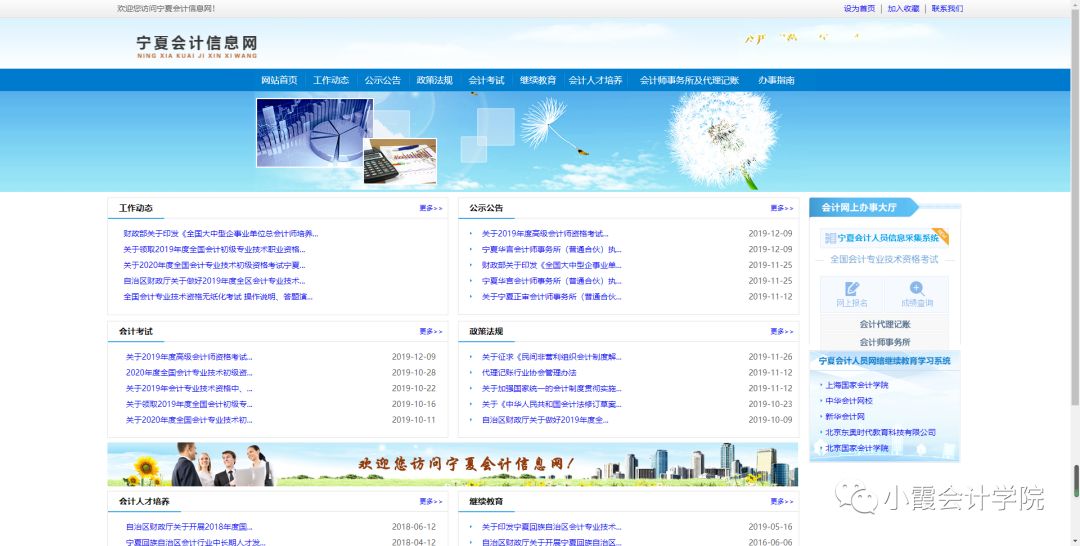The height and width of the screenshot is (546, 1080).
Task: Open 关于2020年度全国会计专业技术初级资格考试宁夏 article
Action: click(214, 265)
